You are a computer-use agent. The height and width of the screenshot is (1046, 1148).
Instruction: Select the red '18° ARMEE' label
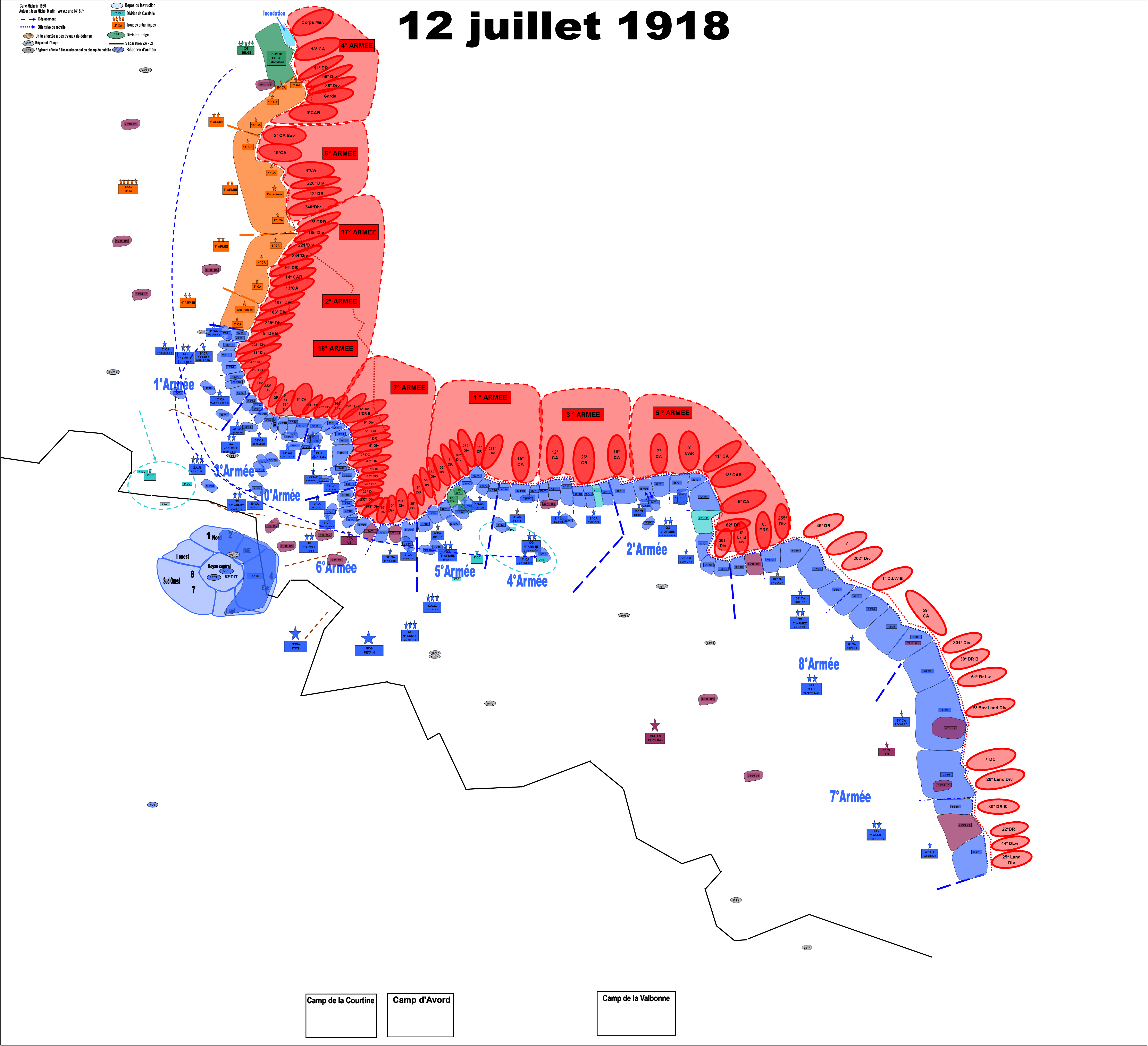[x=335, y=348]
